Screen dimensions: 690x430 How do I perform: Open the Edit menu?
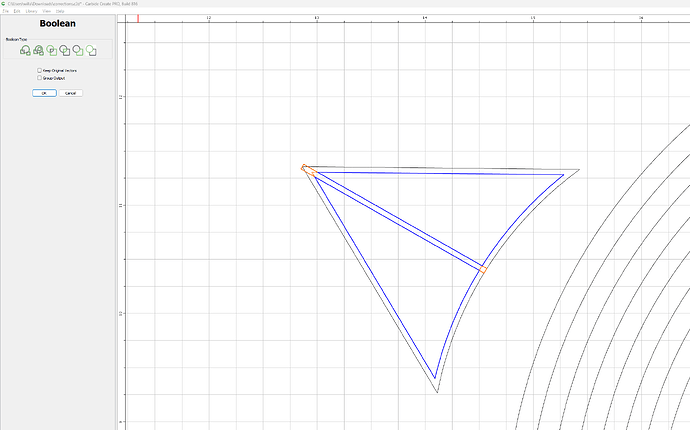17,11
